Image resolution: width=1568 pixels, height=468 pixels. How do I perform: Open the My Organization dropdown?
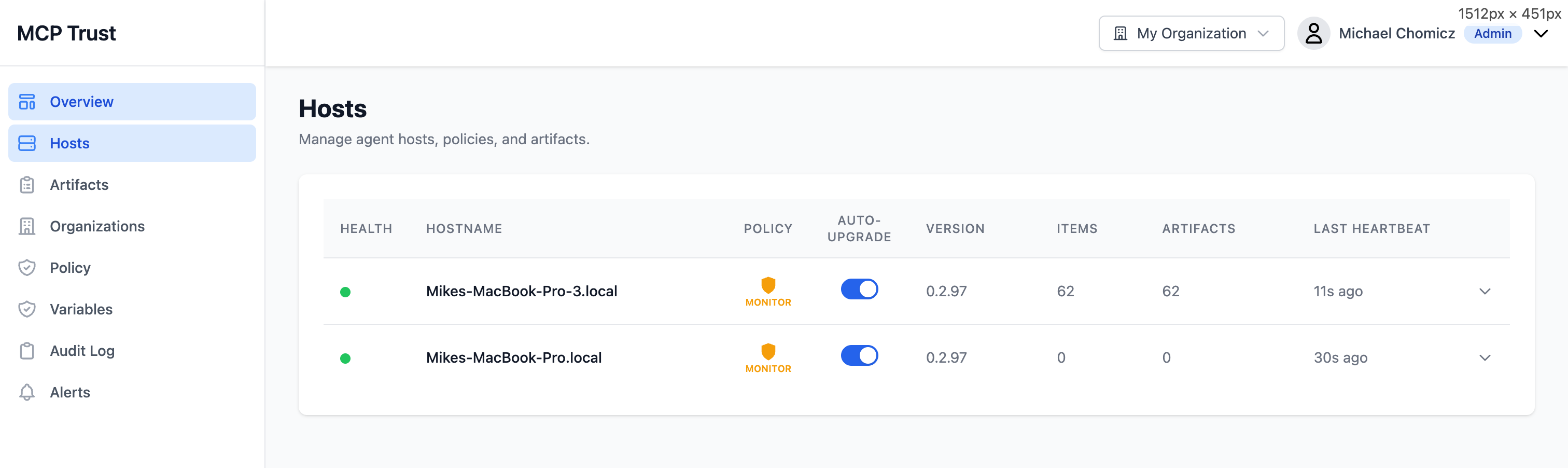[1191, 33]
